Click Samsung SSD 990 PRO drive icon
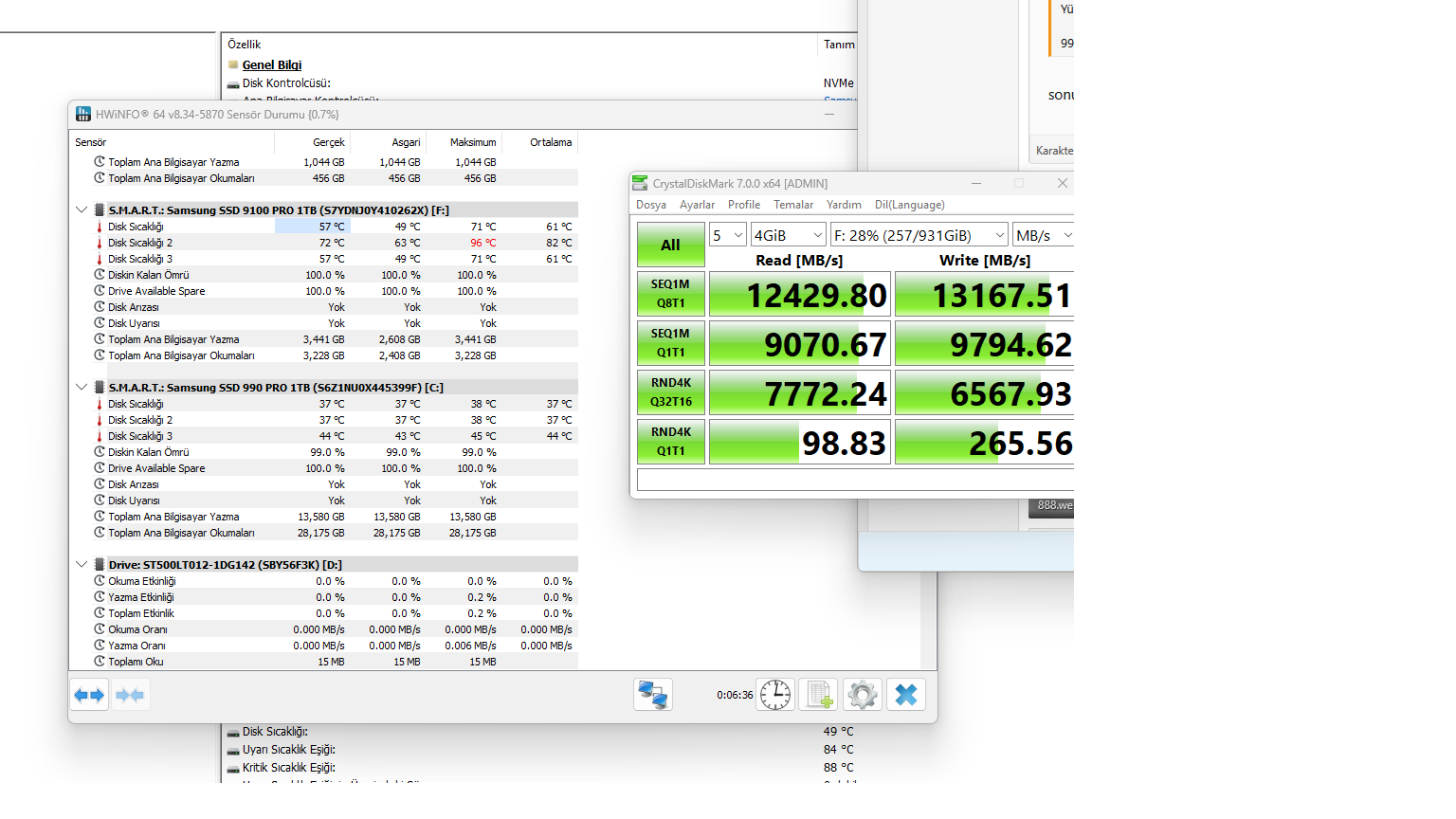Viewport: 1456px width, 819px height. [x=99, y=388]
